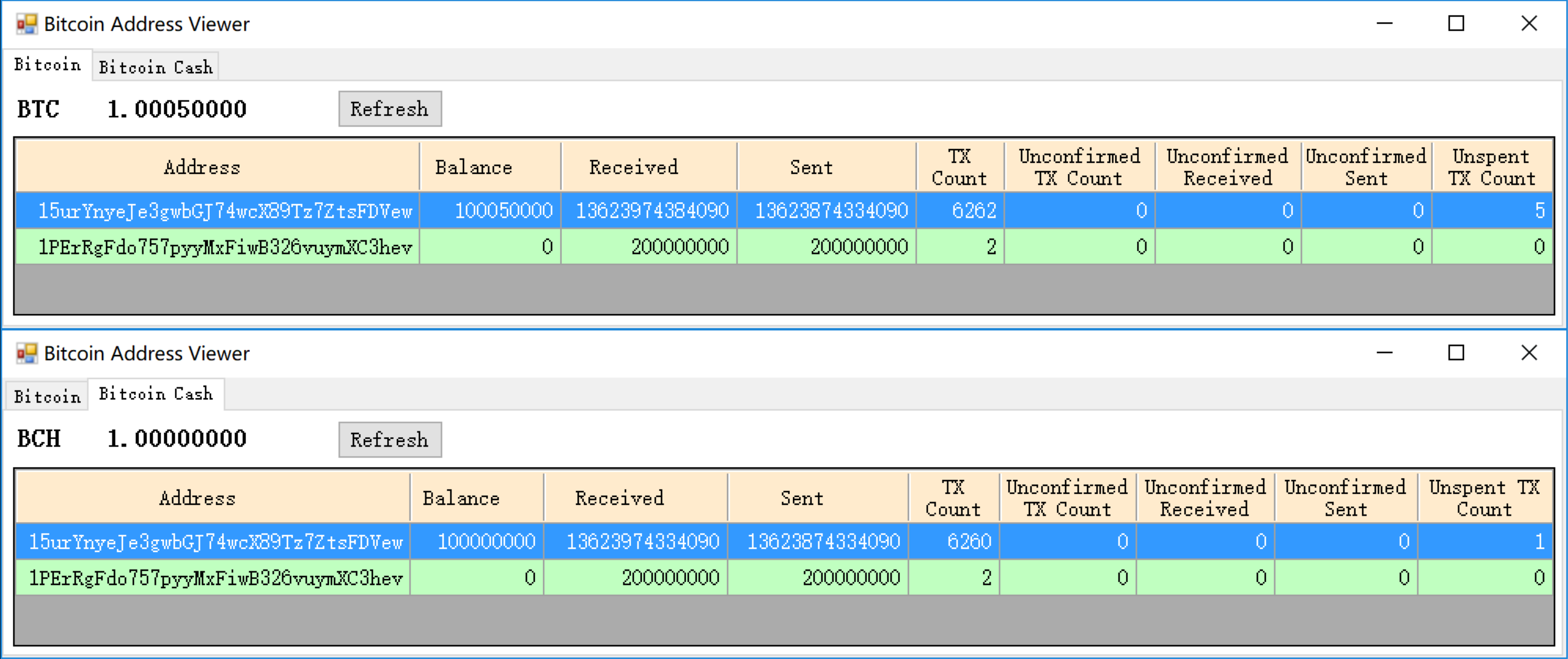Image resolution: width=1568 pixels, height=659 pixels.
Task: Click the Received column header in the BTC table
Action: [x=649, y=167]
